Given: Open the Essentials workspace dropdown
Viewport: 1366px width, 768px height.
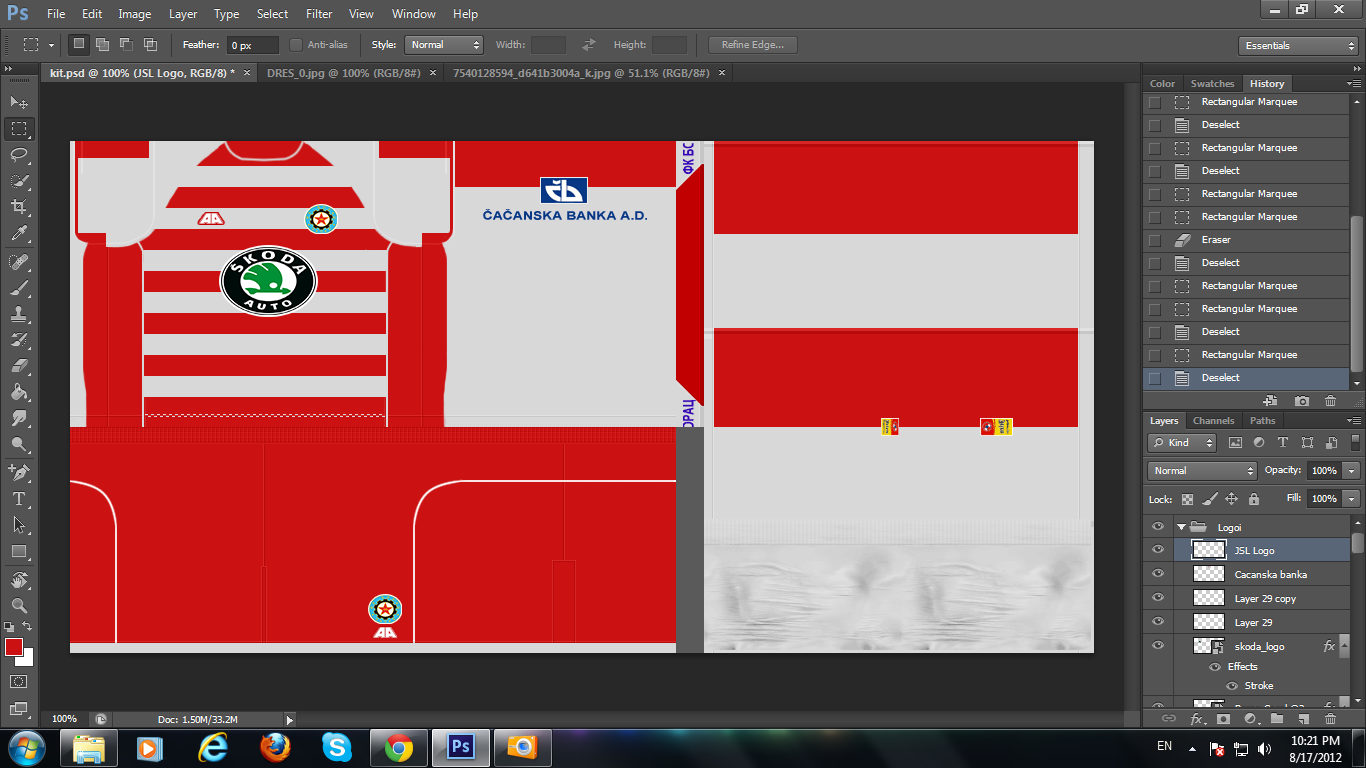Looking at the screenshot, I should point(1297,46).
